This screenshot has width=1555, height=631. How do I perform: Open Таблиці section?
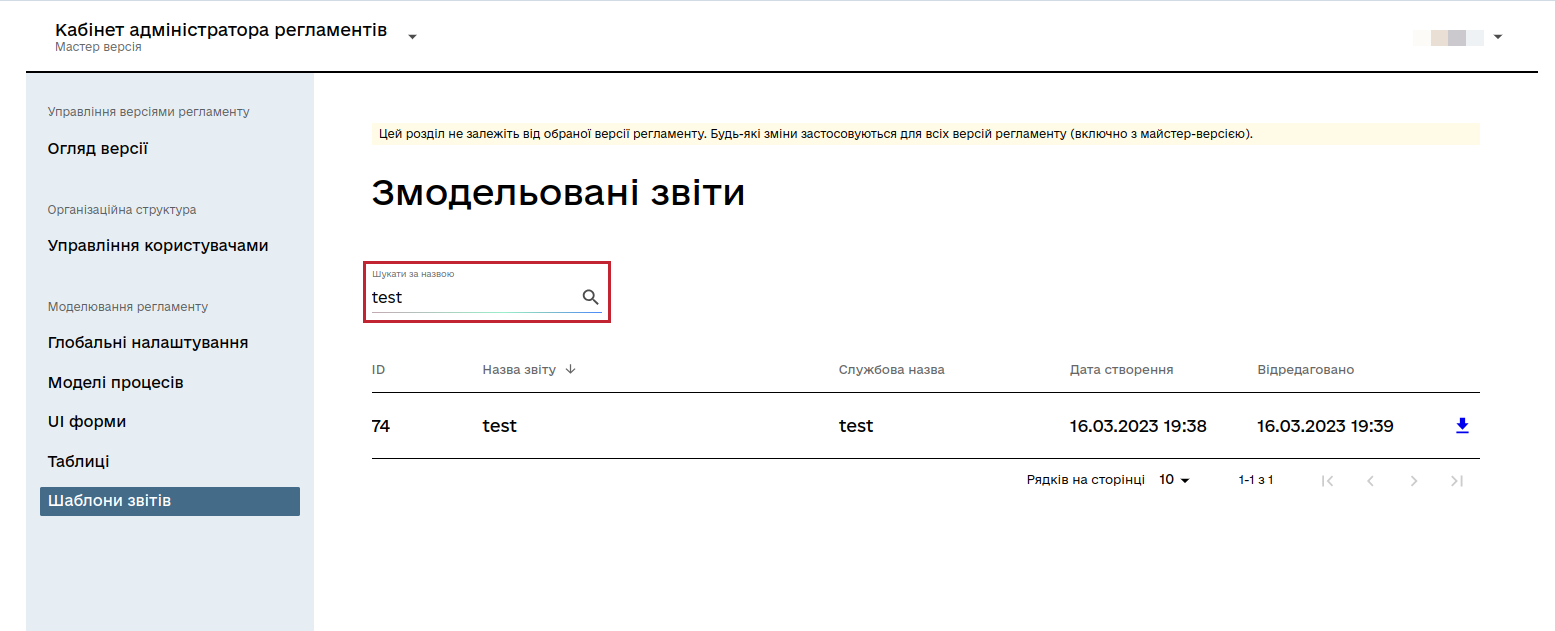pos(79,462)
